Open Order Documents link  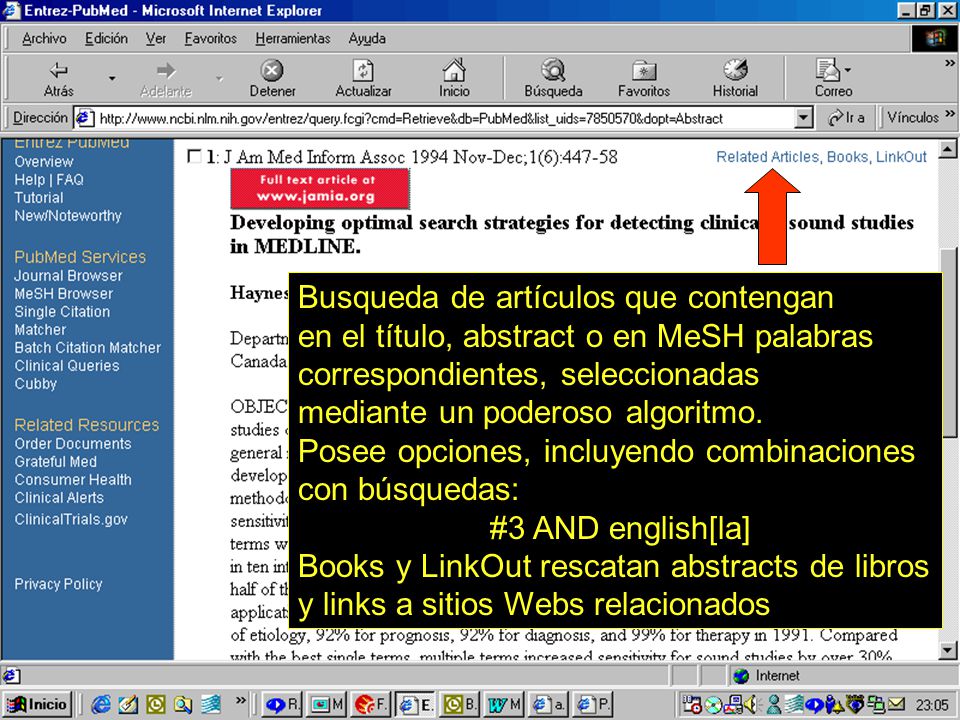point(73,444)
